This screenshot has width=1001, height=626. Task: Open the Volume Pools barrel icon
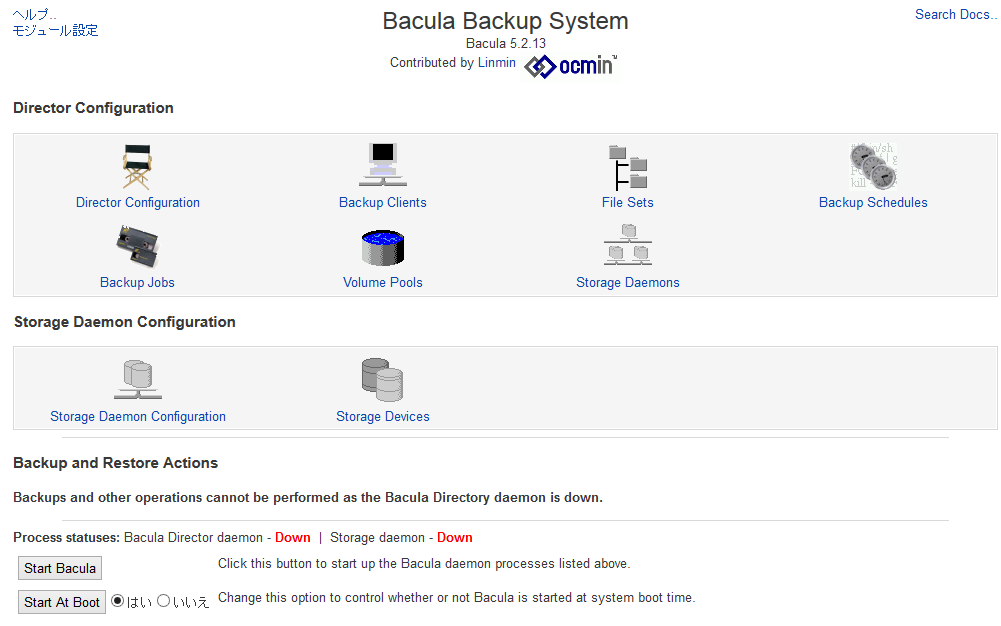click(x=382, y=248)
